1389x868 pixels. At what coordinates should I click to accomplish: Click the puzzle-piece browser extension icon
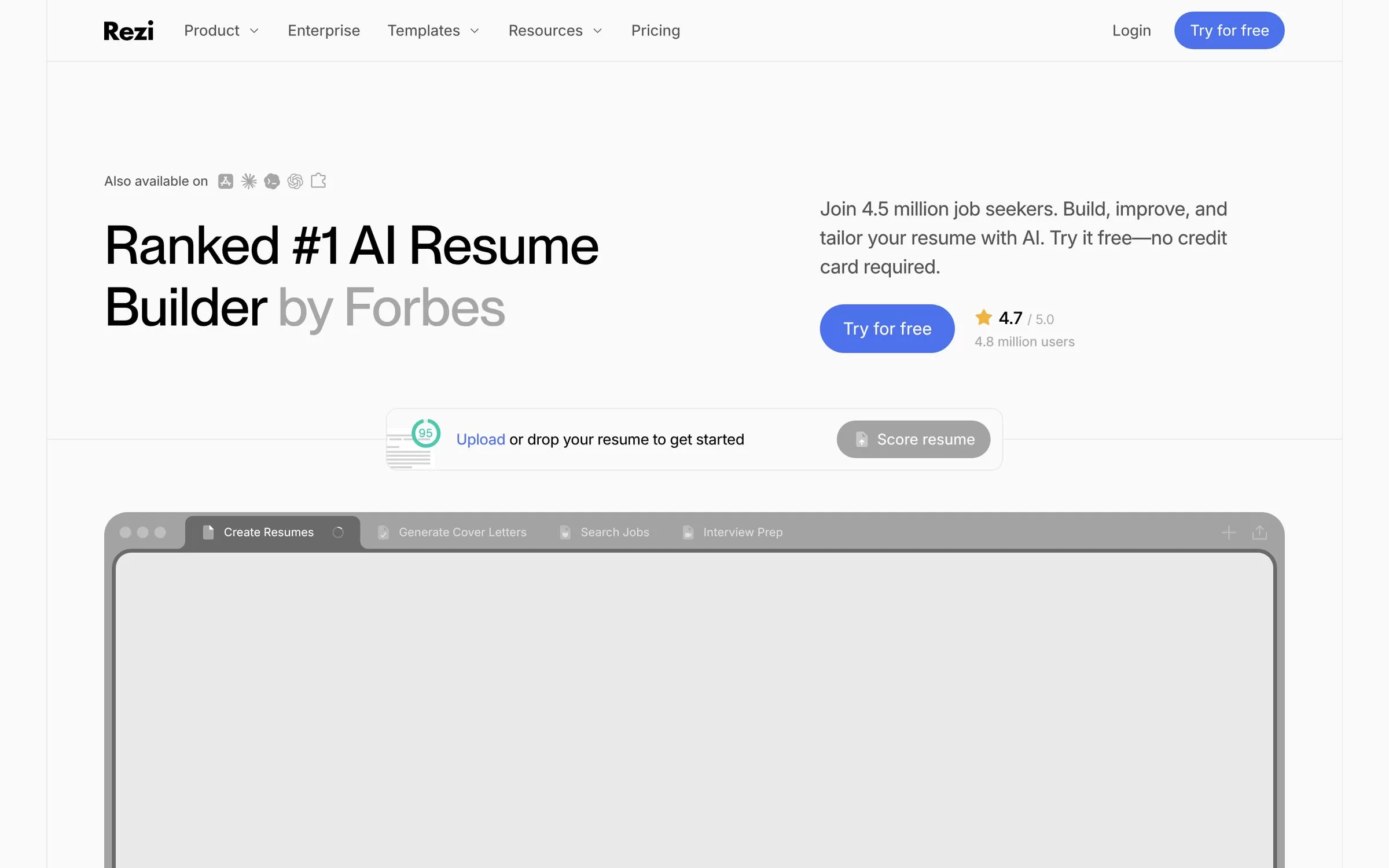pos(318,181)
